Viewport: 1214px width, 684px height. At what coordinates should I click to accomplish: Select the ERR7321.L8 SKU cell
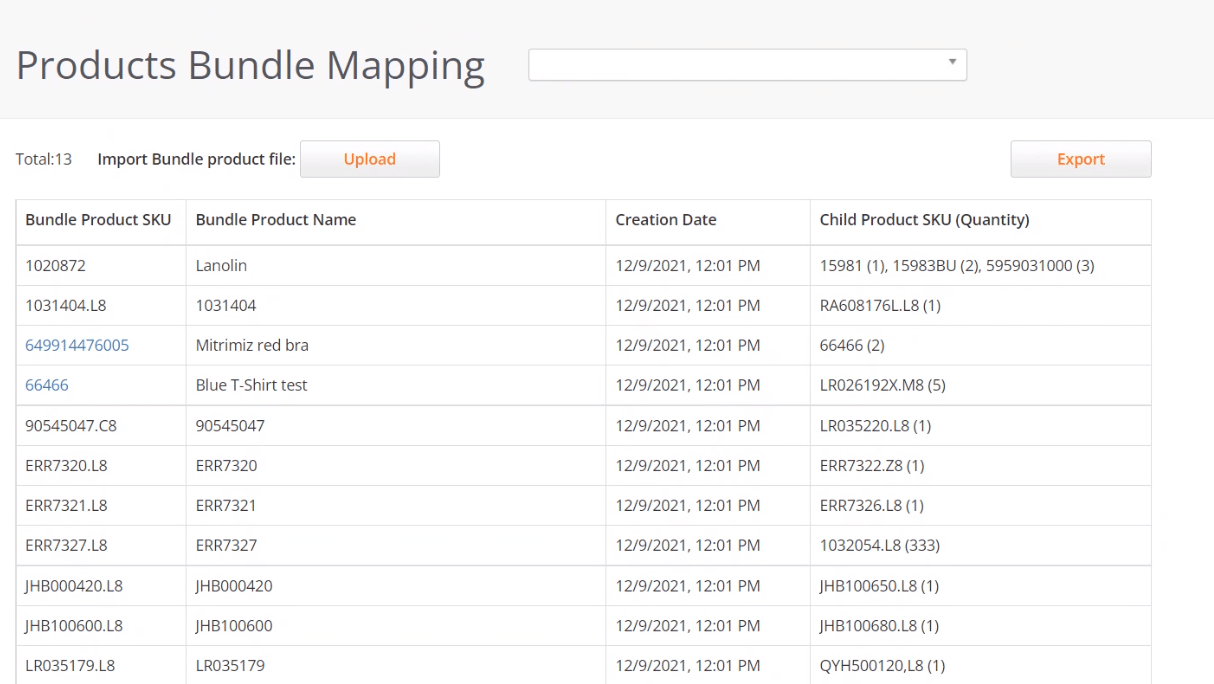click(x=101, y=505)
